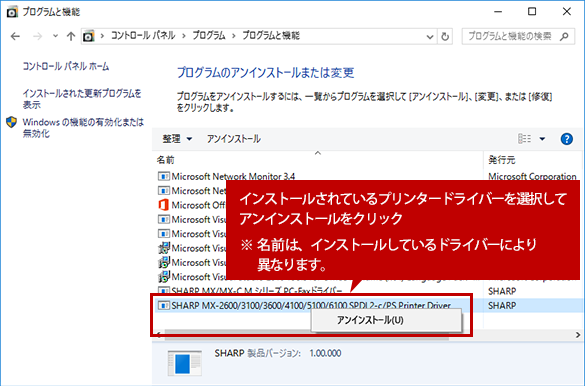Click the search magnifier icon
This screenshot has width=585, height=386.
(564, 36)
